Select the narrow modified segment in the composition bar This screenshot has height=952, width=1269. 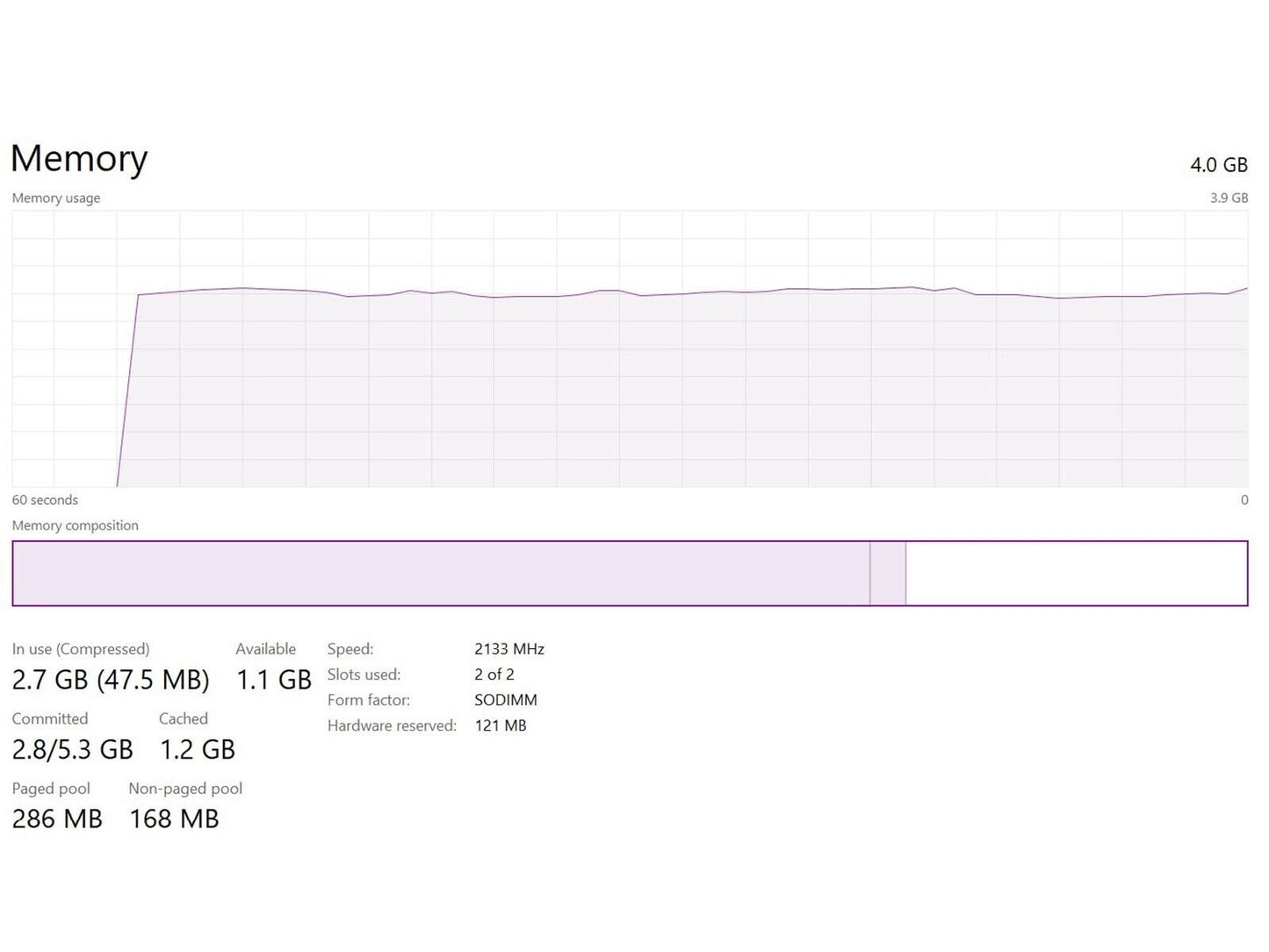[887, 573]
